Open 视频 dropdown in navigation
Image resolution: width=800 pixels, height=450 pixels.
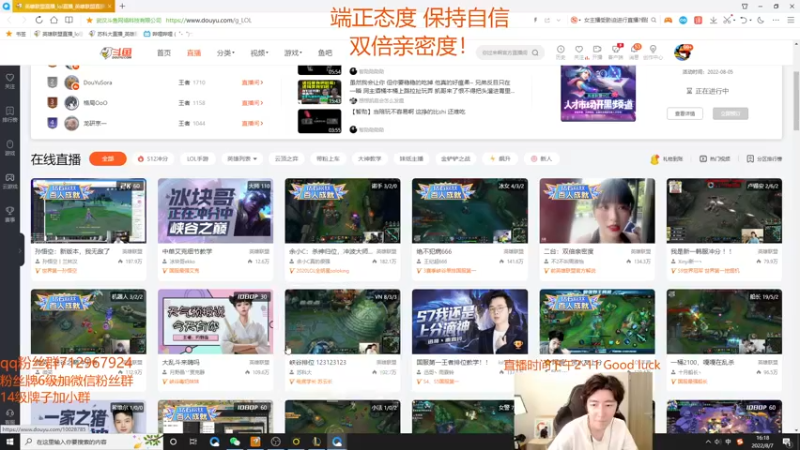[x=259, y=53]
